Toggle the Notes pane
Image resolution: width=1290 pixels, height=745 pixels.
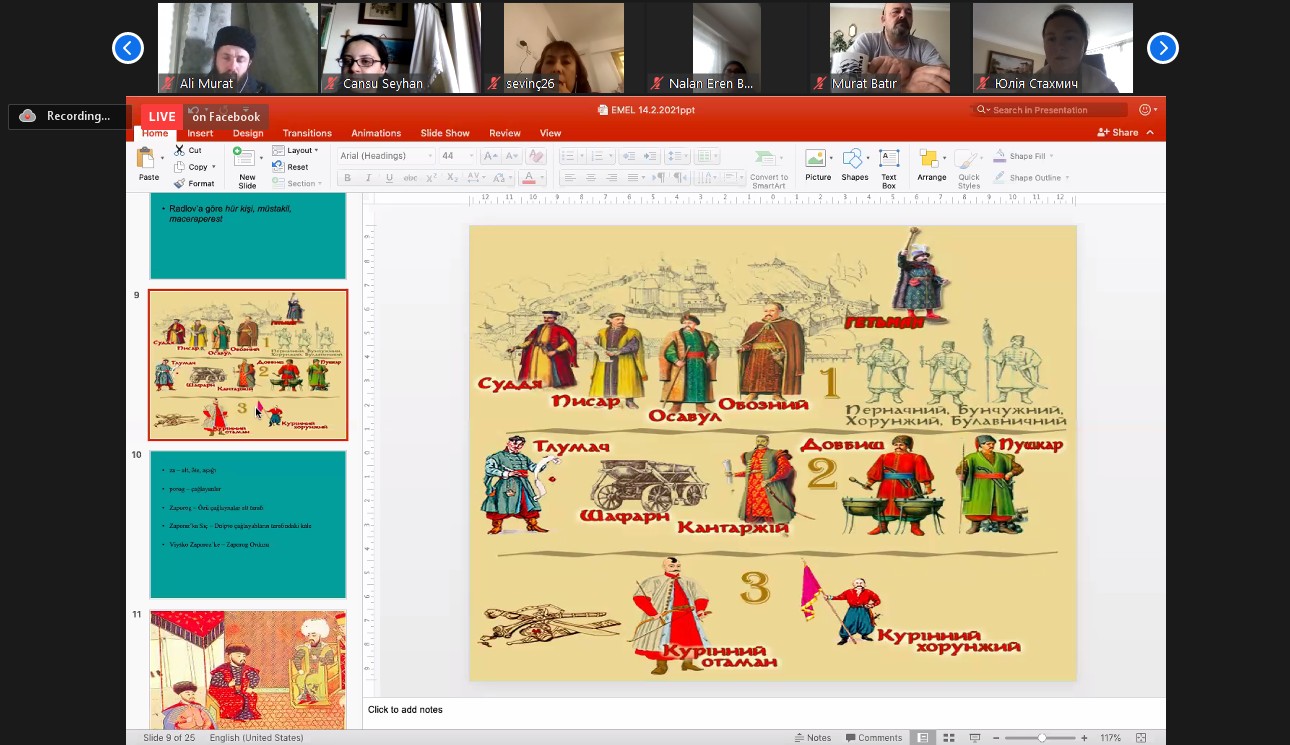[812, 738]
